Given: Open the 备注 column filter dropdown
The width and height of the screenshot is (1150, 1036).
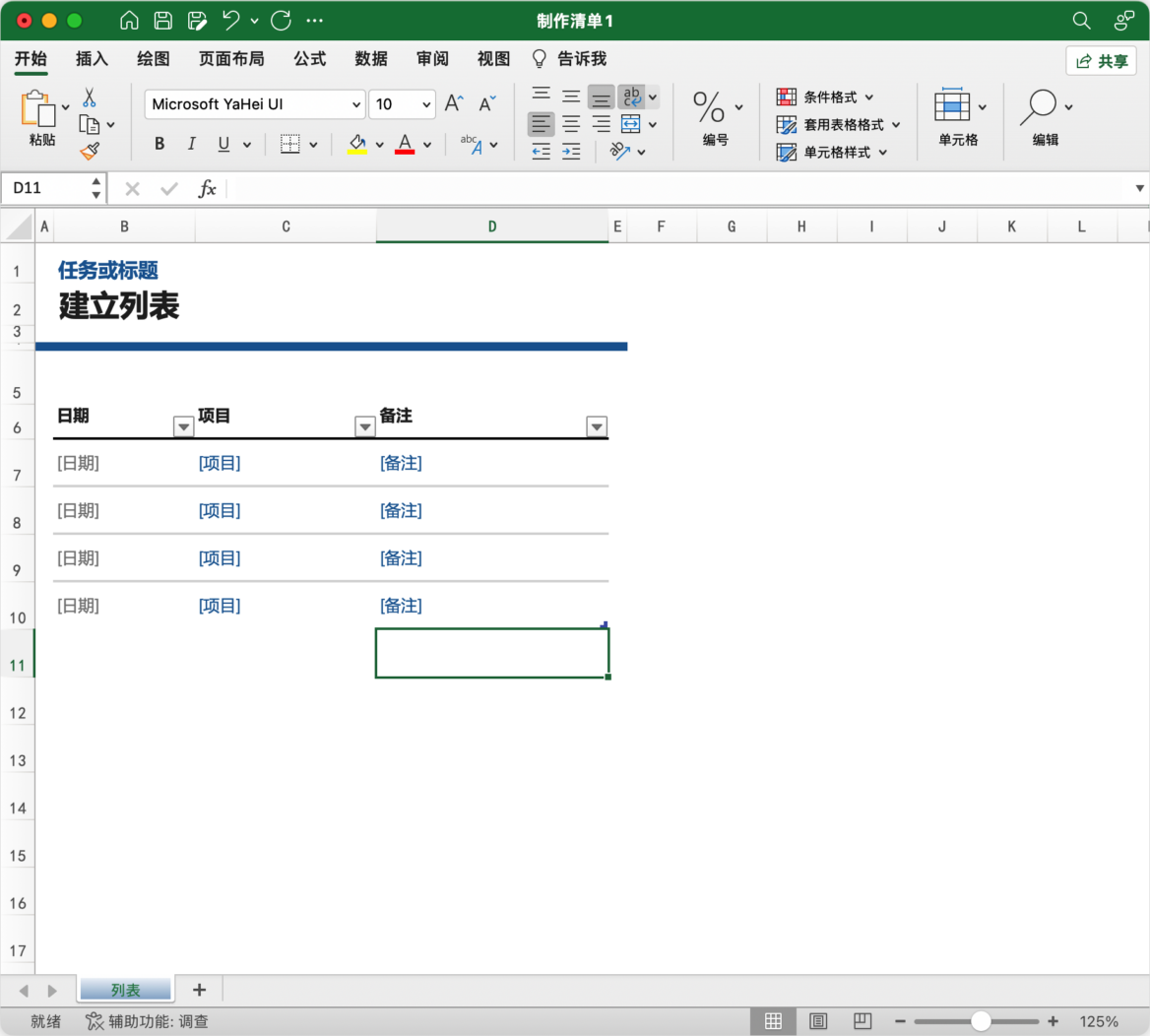Looking at the screenshot, I should click(x=597, y=426).
